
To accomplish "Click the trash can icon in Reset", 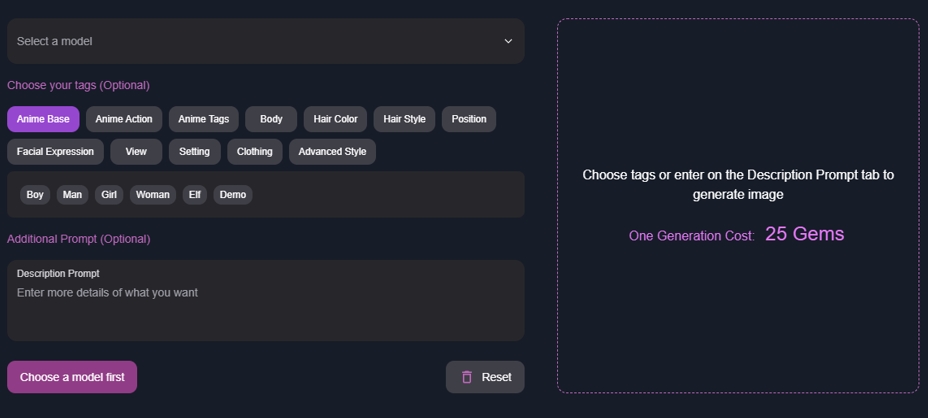I will coord(467,377).
